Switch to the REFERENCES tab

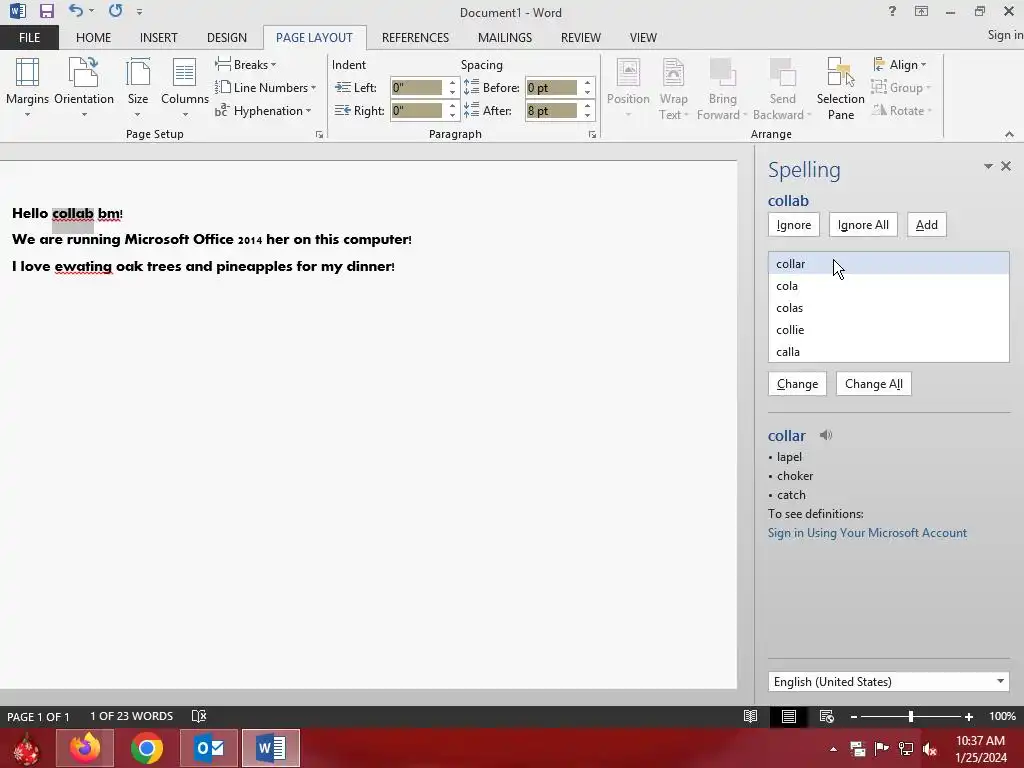(415, 38)
